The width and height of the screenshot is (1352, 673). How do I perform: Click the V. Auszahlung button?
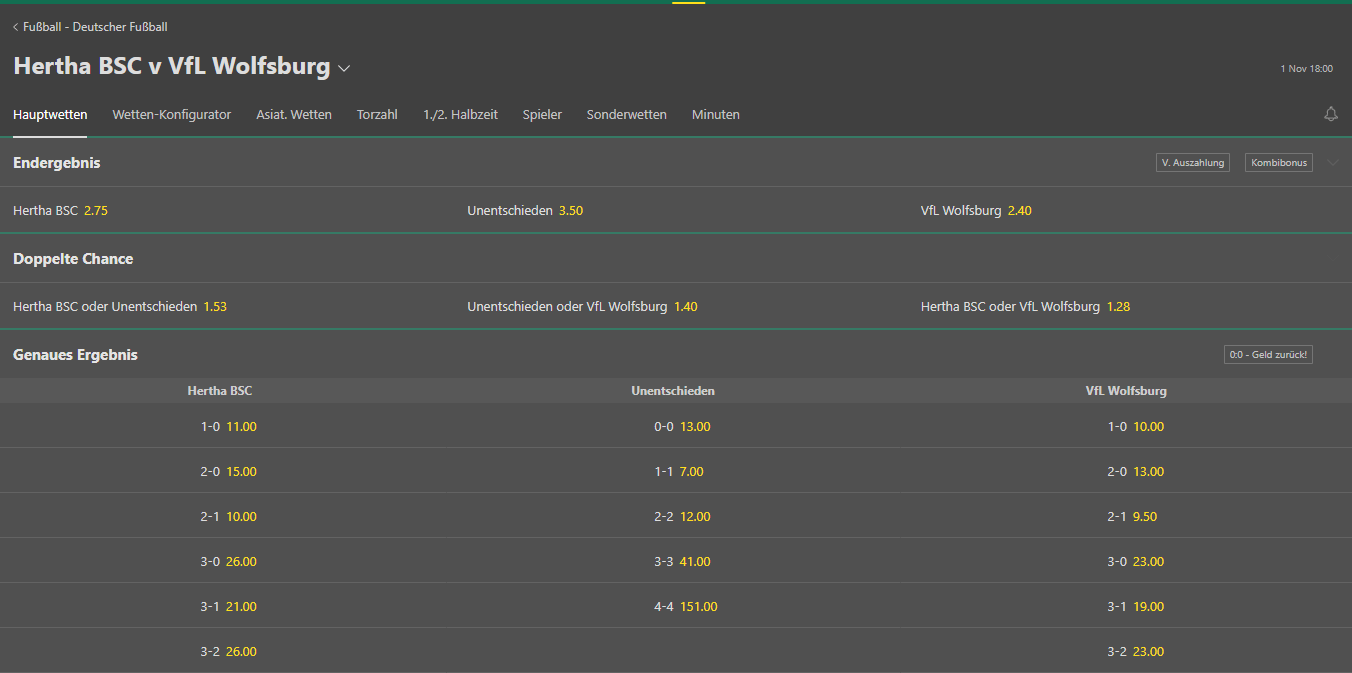pos(1192,162)
